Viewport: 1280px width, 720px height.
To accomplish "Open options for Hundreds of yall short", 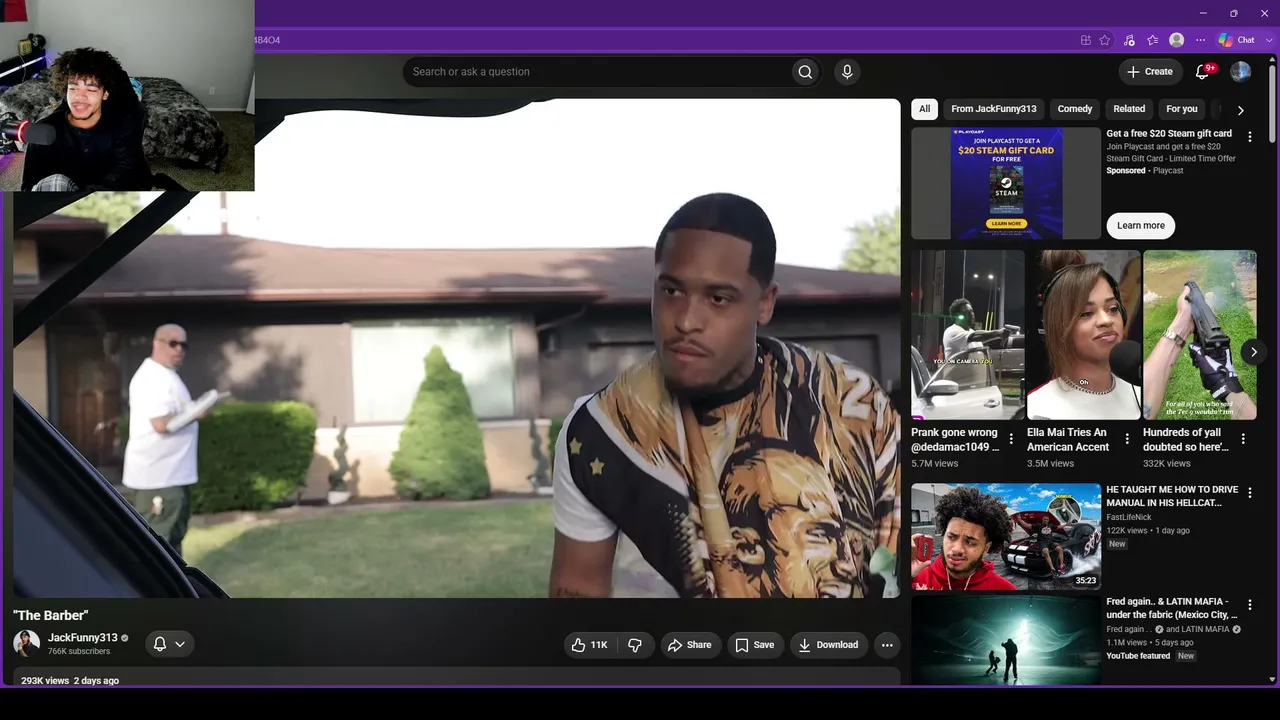I will click(1243, 439).
